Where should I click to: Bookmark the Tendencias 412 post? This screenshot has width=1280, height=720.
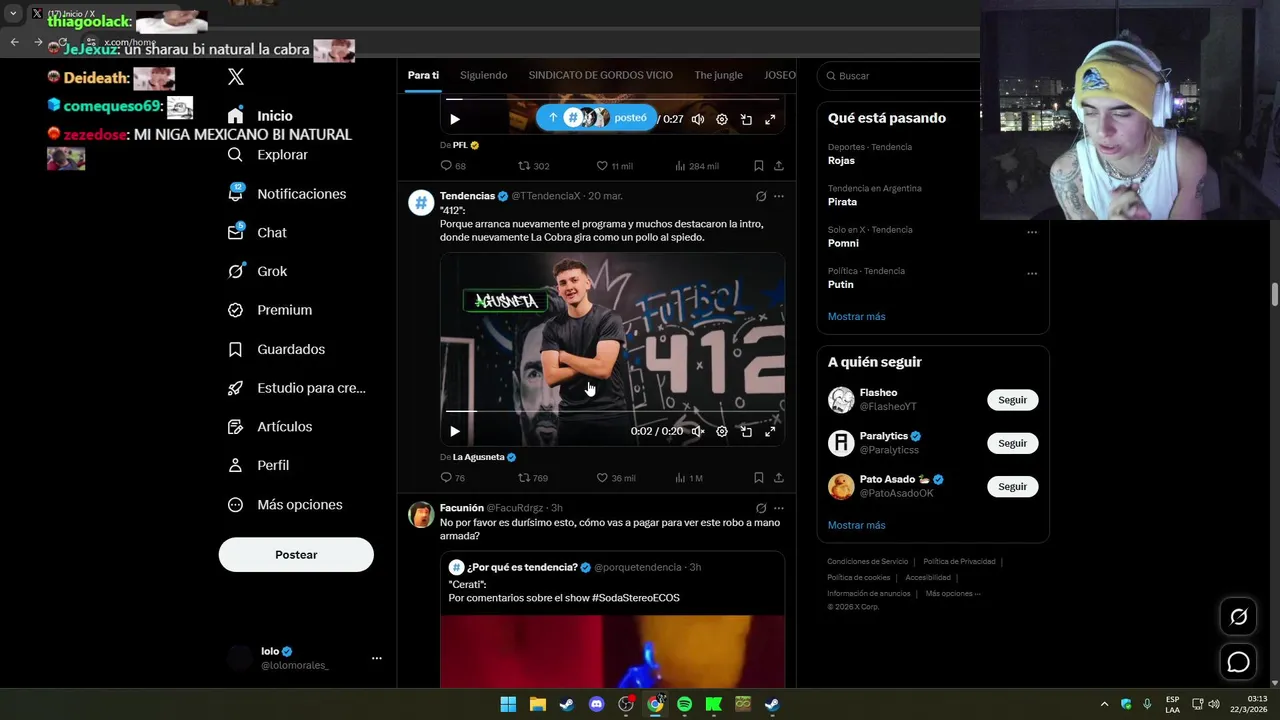(x=759, y=478)
